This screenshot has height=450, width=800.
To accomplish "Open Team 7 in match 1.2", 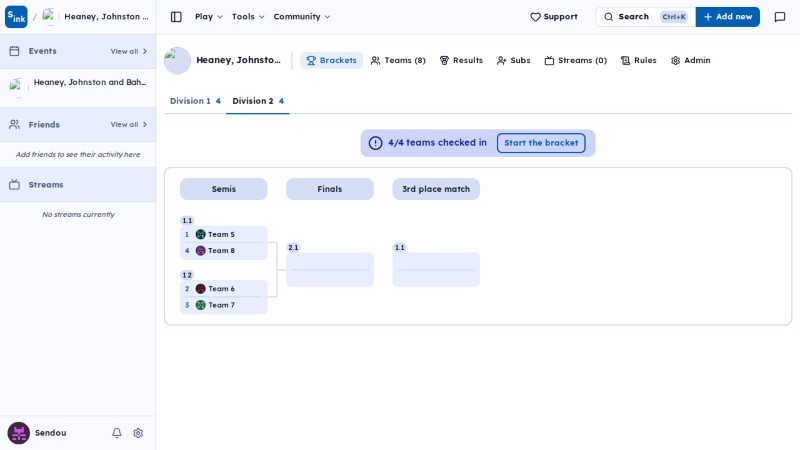I will click(223, 305).
